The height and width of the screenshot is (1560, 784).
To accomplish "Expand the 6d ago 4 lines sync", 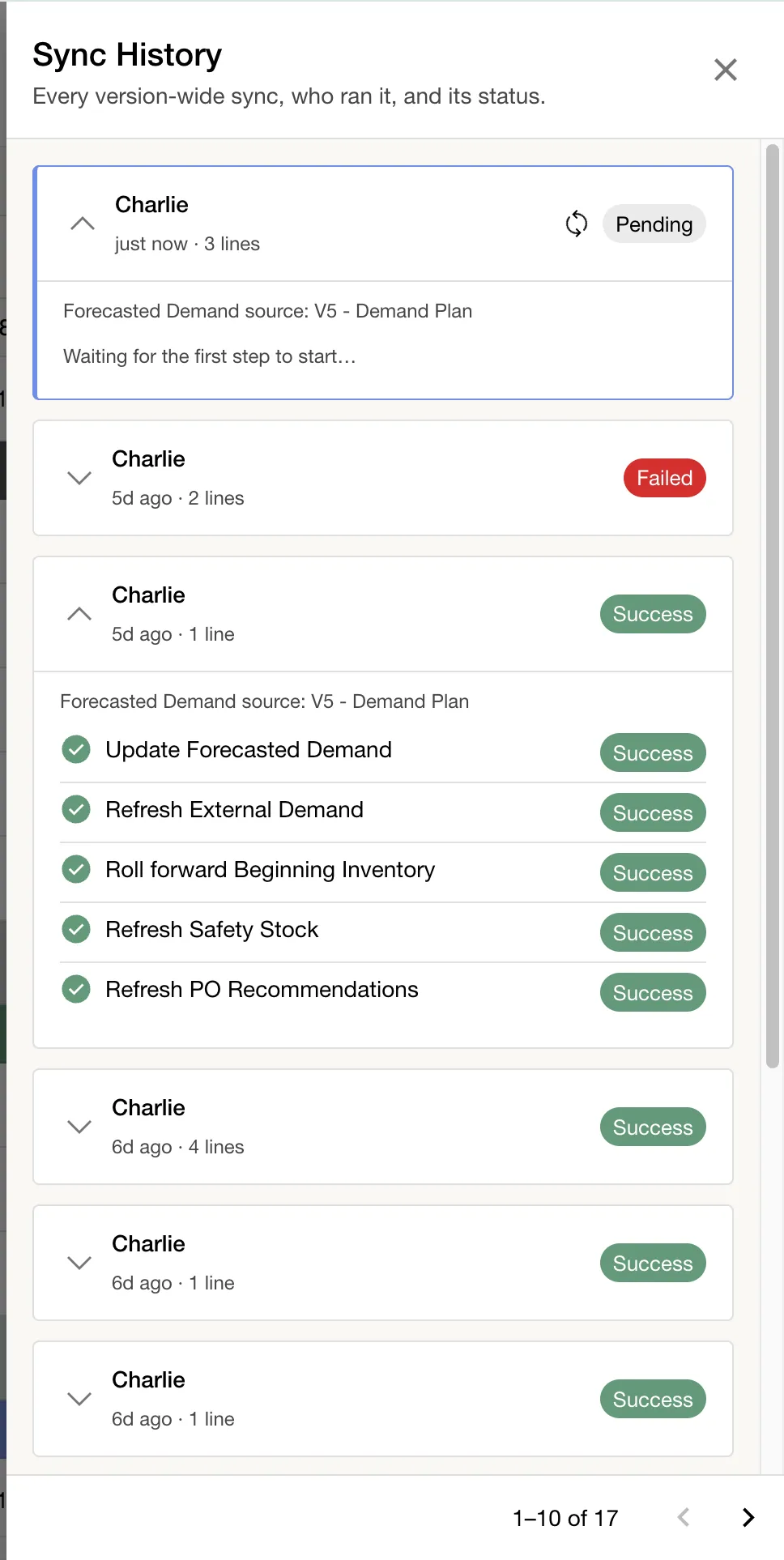I will [79, 1127].
